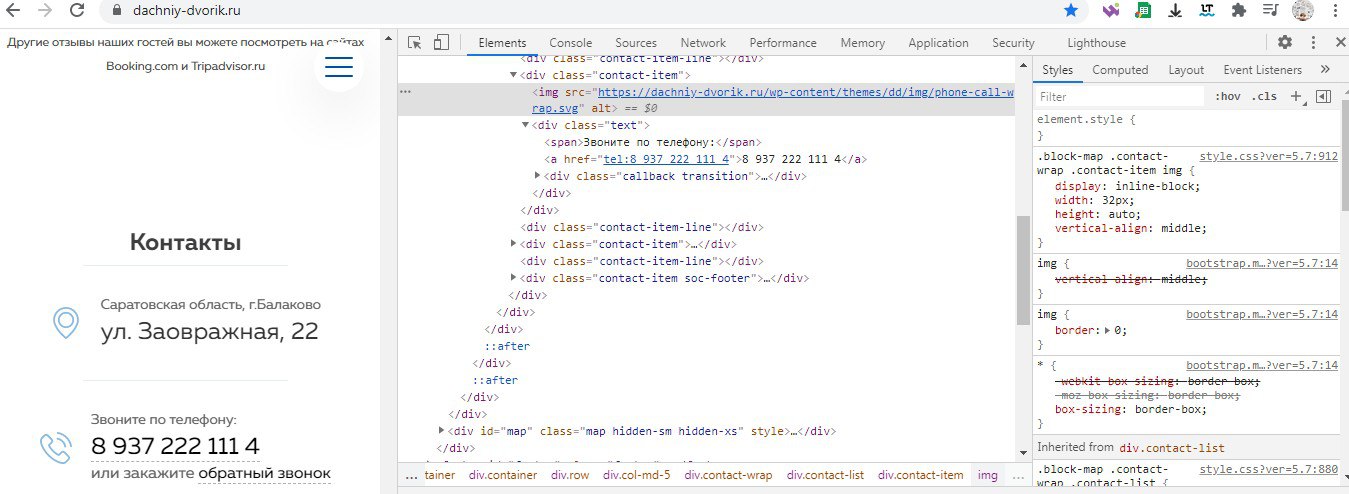Viewport: 1349px width, 494px height.
Task: Open style.css?ver=5.7:880 source link
Action: coord(1268,469)
